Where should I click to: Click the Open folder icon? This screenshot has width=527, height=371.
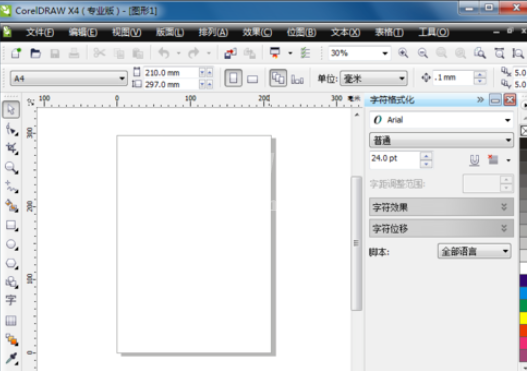tap(35, 53)
